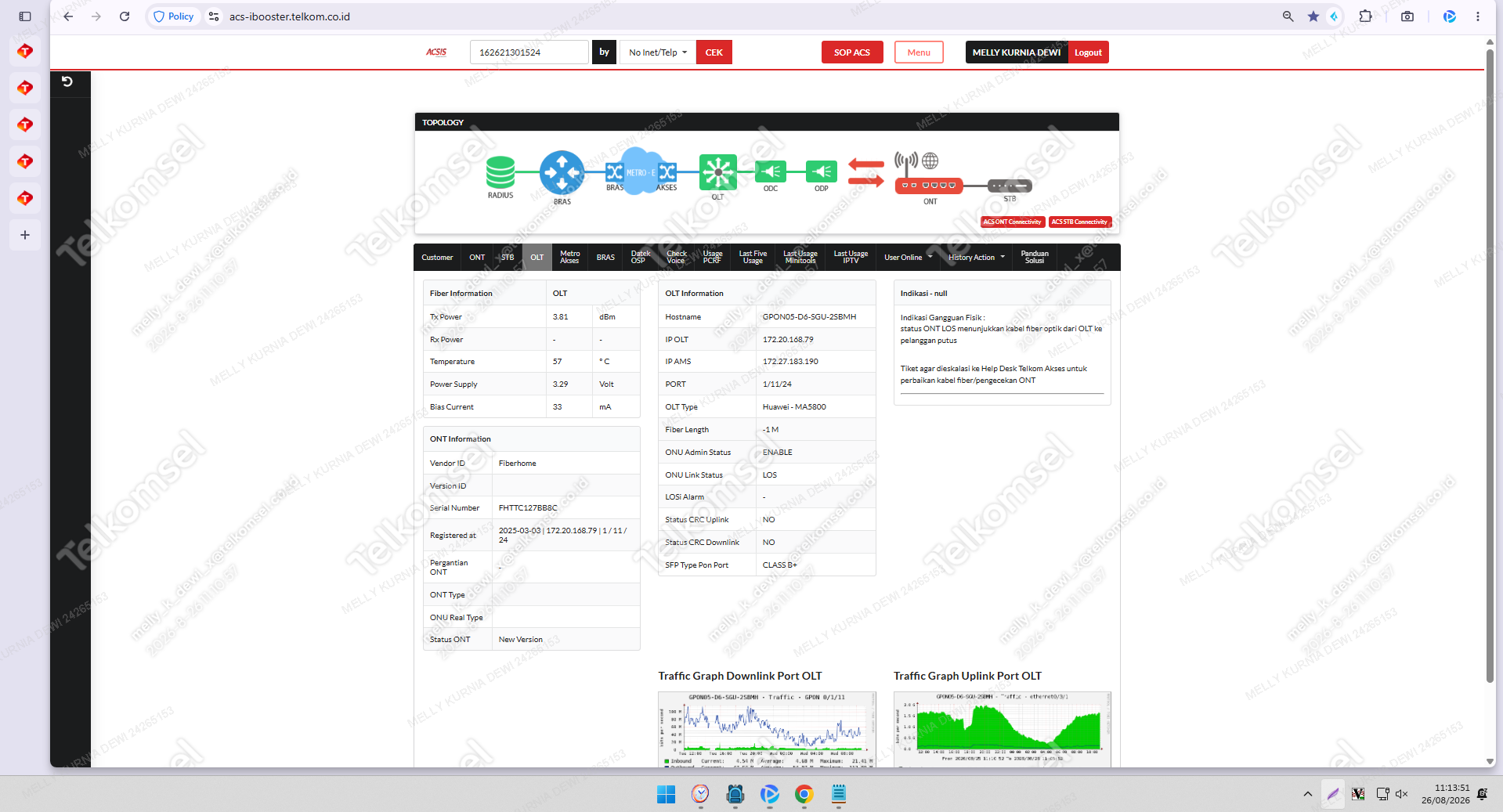Click the Policy chip in the address bar
1503x812 pixels.
click(x=173, y=16)
